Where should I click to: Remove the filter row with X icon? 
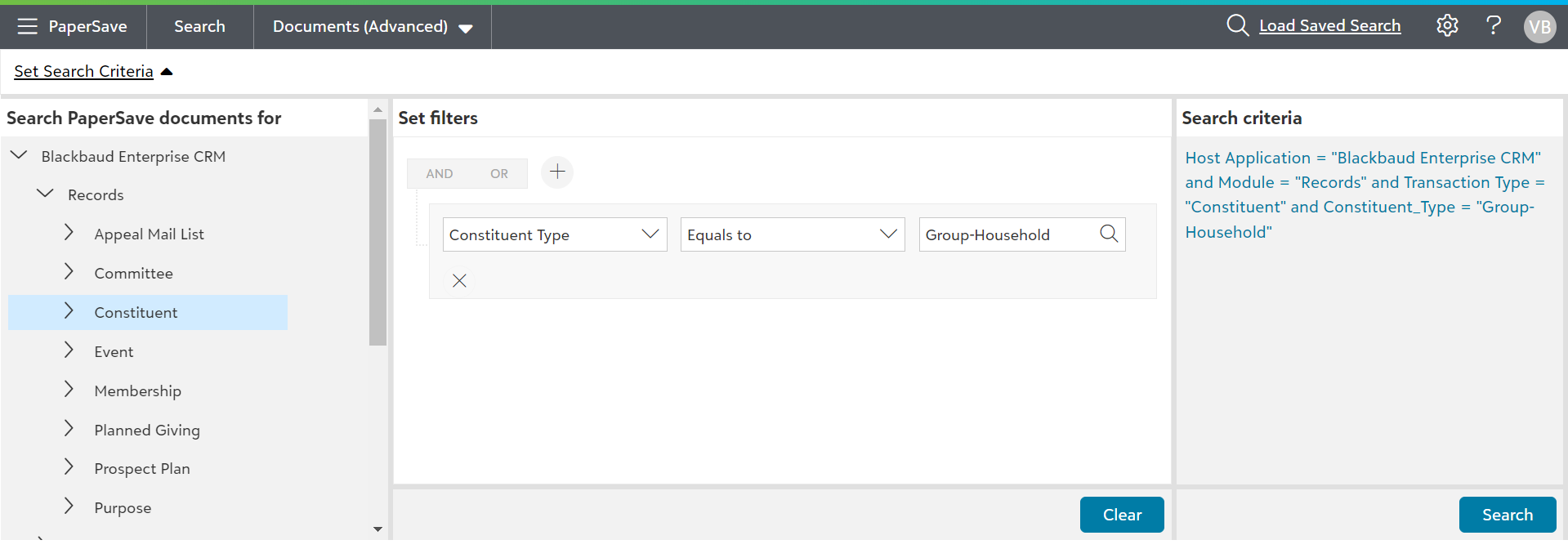(459, 281)
